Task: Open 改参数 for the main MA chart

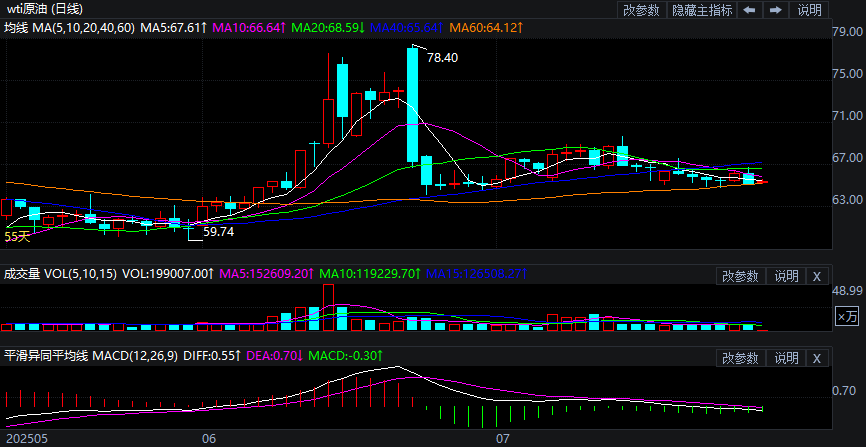Action: point(641,10)
